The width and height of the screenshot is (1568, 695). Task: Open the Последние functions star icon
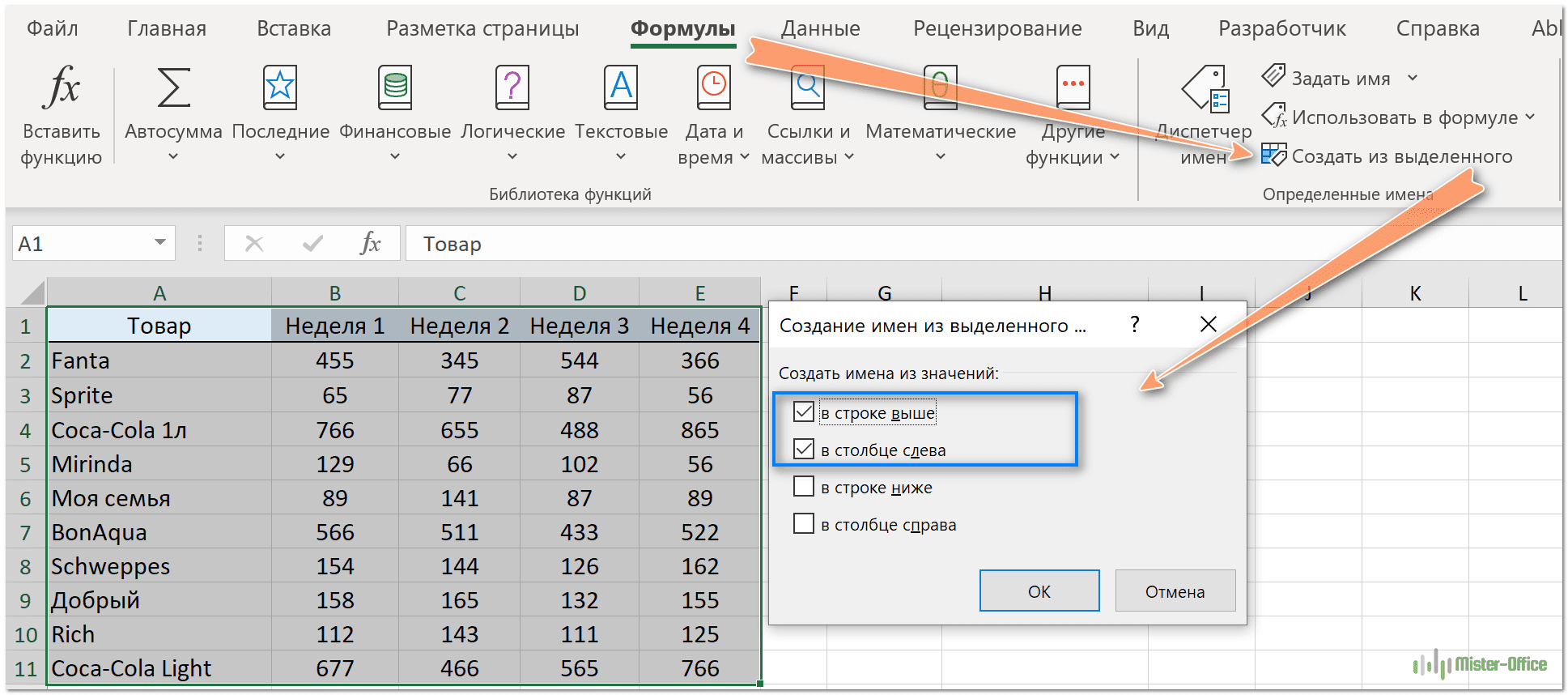click(280, 87)
